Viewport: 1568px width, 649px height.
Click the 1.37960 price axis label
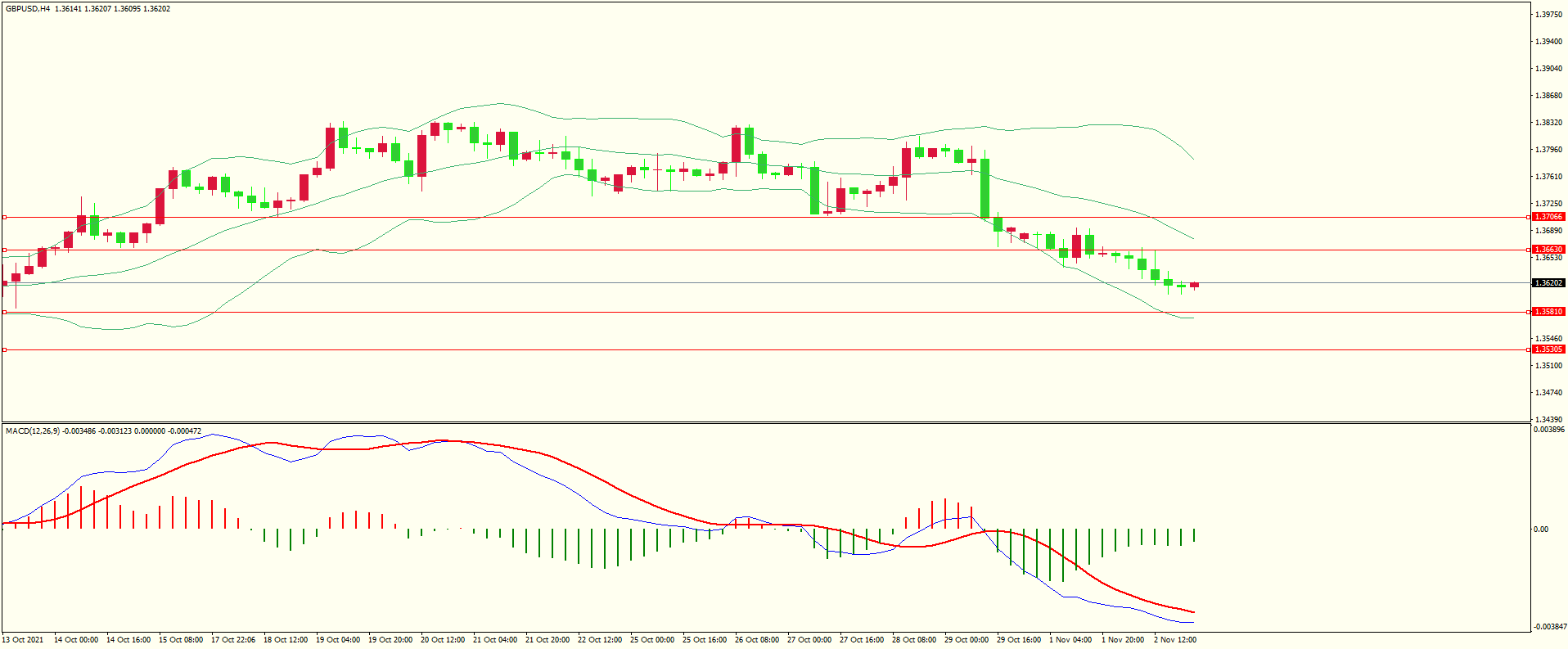coord(1548,150)
